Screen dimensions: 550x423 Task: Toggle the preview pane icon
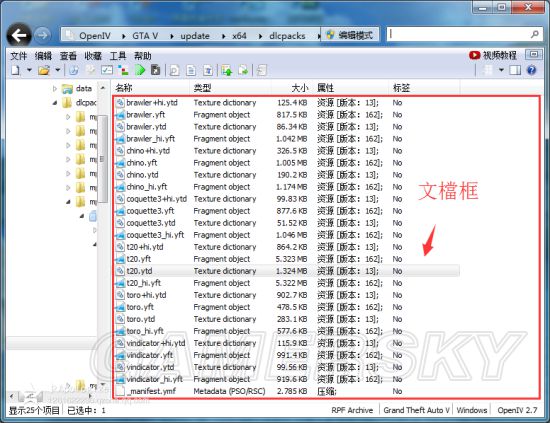[515, 70]
